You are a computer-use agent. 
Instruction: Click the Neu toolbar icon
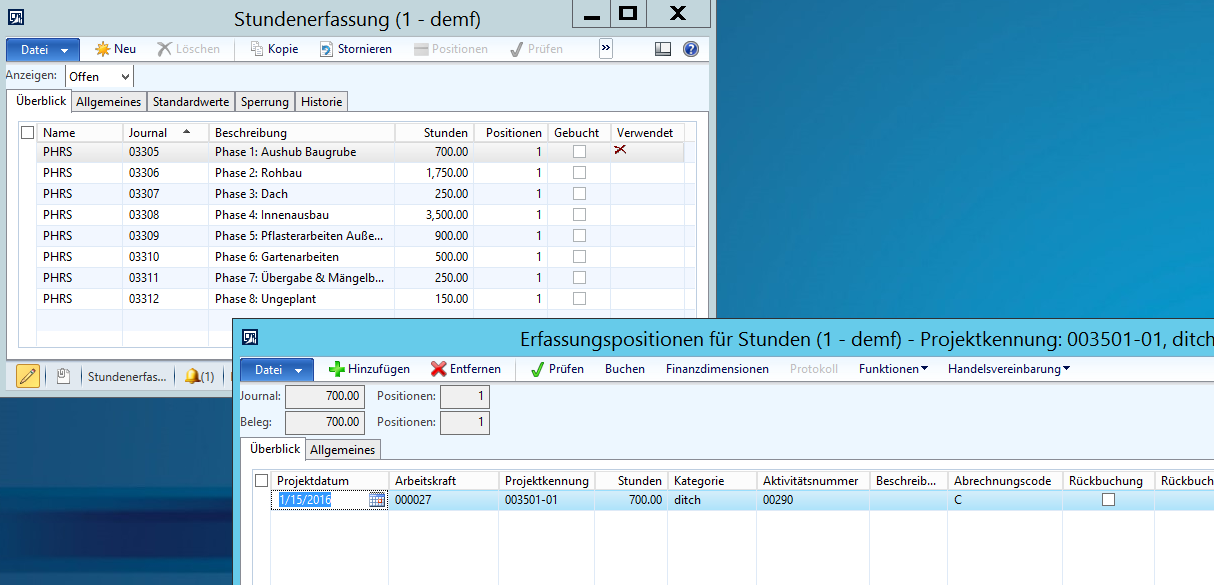point(103,49)
